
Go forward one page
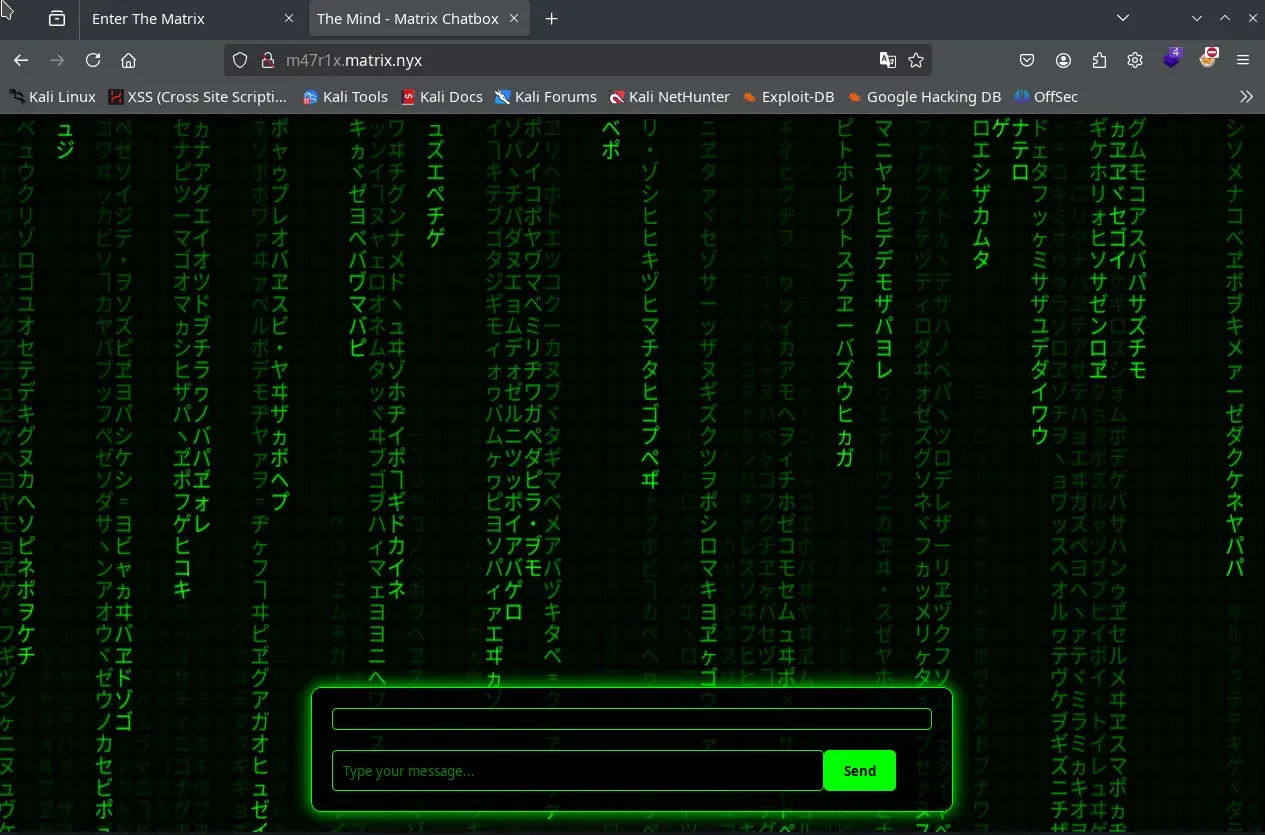pos(57,60)
